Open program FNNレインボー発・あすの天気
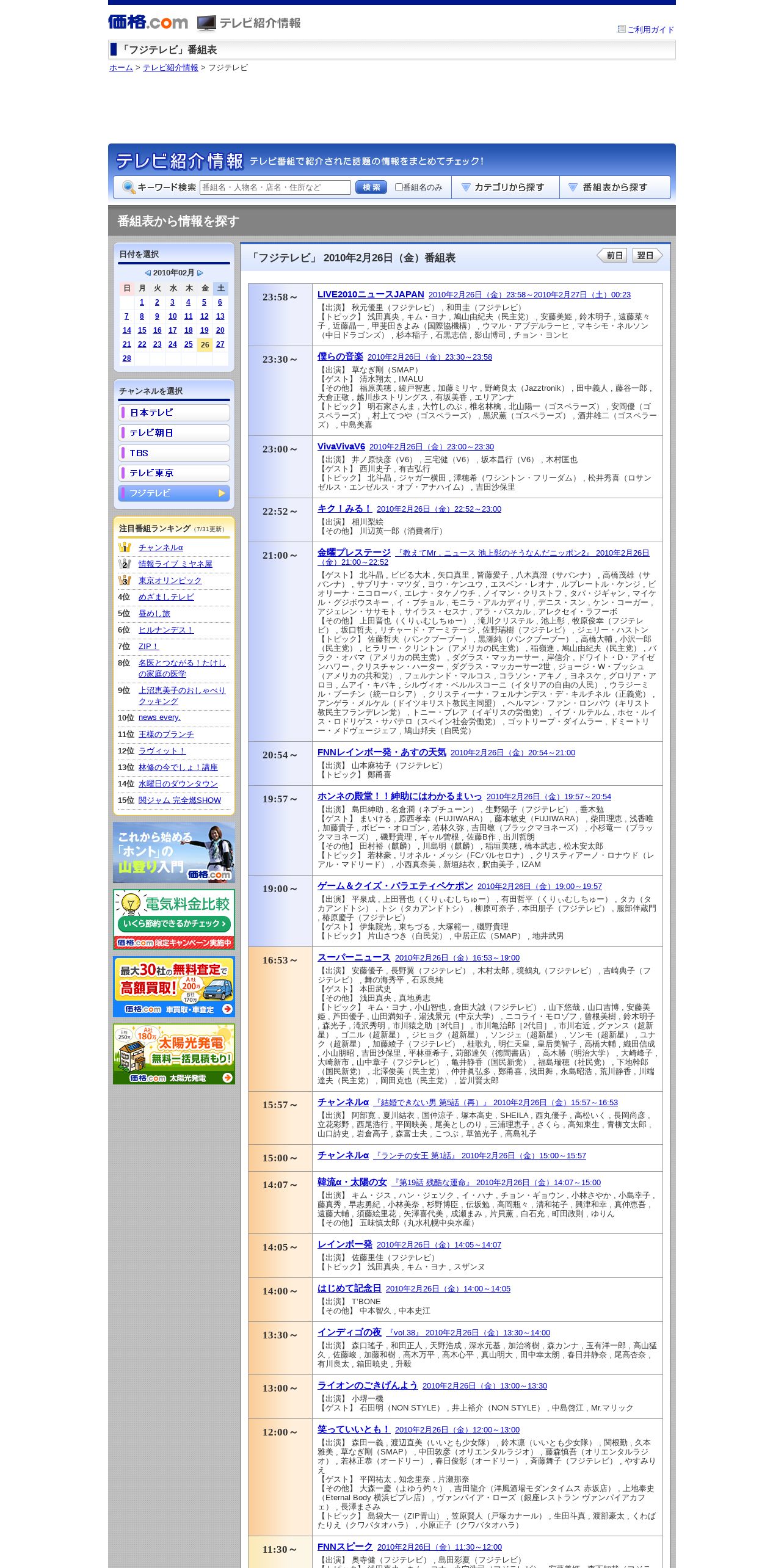 [x=382, y=752]
